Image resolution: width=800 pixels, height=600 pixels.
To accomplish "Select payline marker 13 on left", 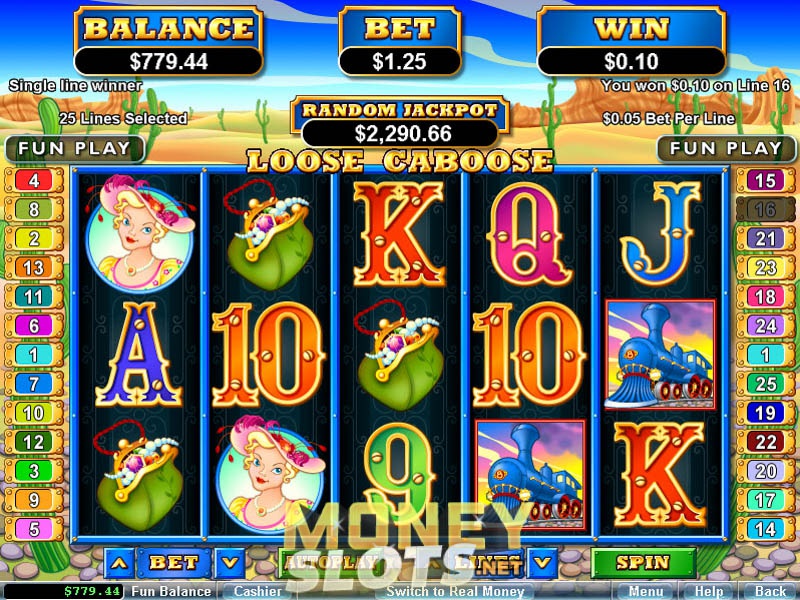I will [x=34, y=267].
